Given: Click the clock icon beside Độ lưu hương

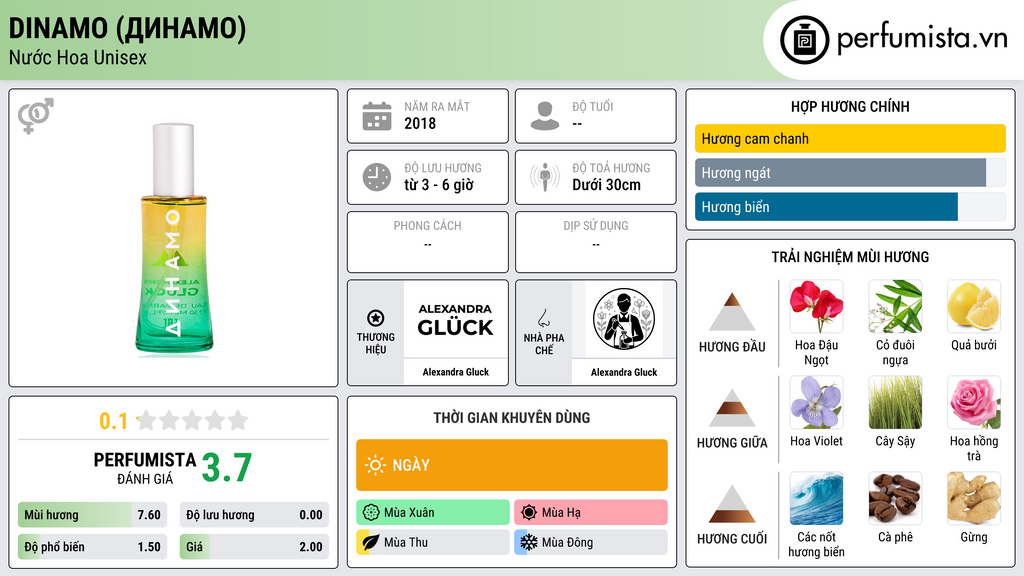Looking at the screenshot, I should tap(377, 177).
